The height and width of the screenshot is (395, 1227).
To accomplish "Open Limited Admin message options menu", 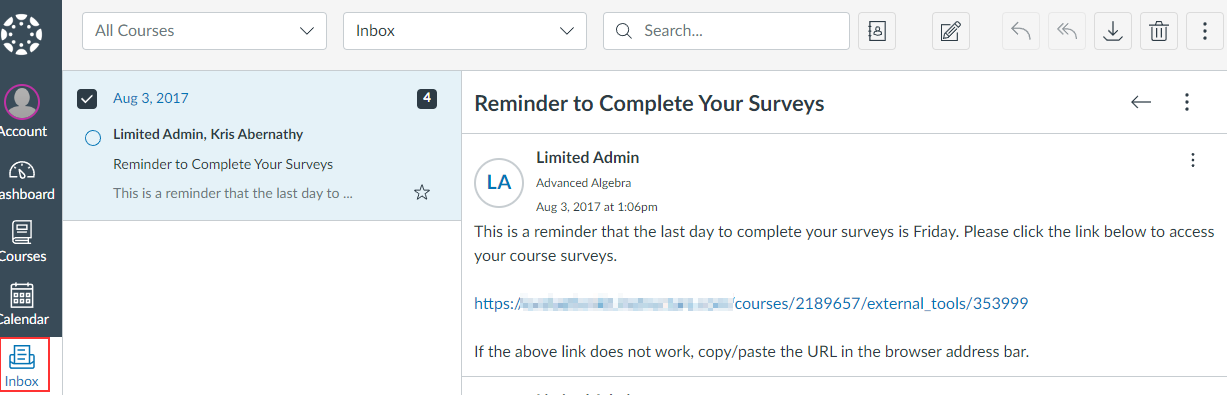I will point(1192,160).
